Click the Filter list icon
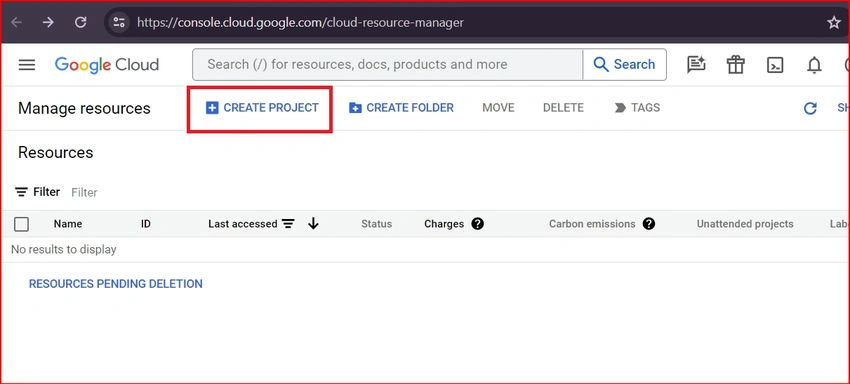Viewport: 850px width, 384px height. point(21,192)
